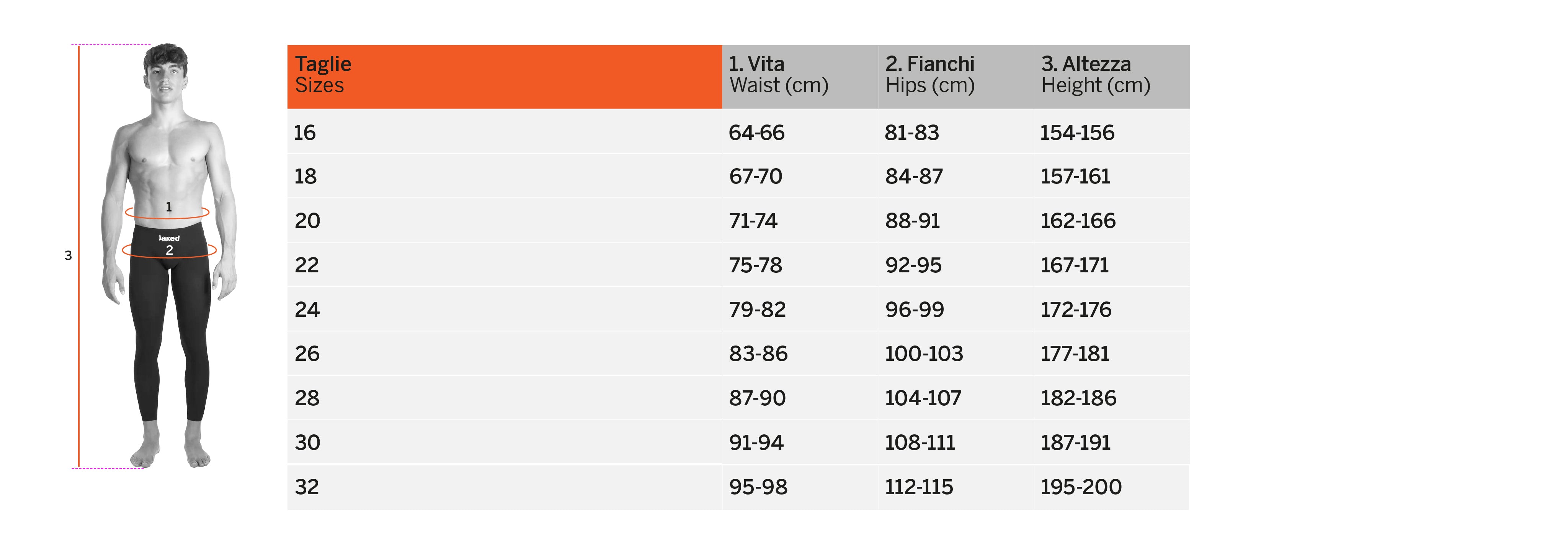
Task: Select the orange Taglie Sizes header
Action: (x=504, y=75)
